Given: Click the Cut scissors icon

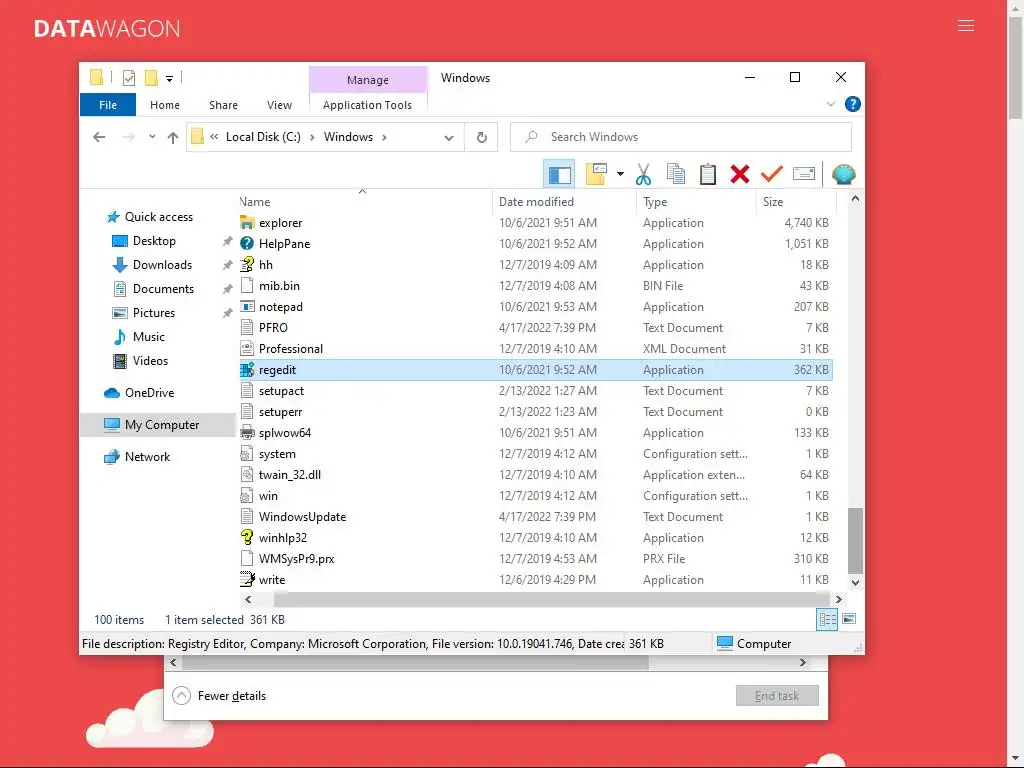Looking at the screenshot, I should click(x=643, y=174).
